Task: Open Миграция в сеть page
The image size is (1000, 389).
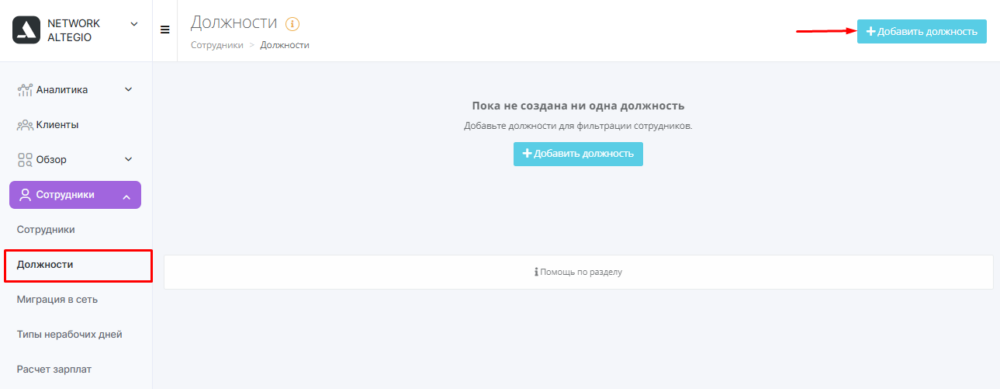Action: tap(57, 299)
